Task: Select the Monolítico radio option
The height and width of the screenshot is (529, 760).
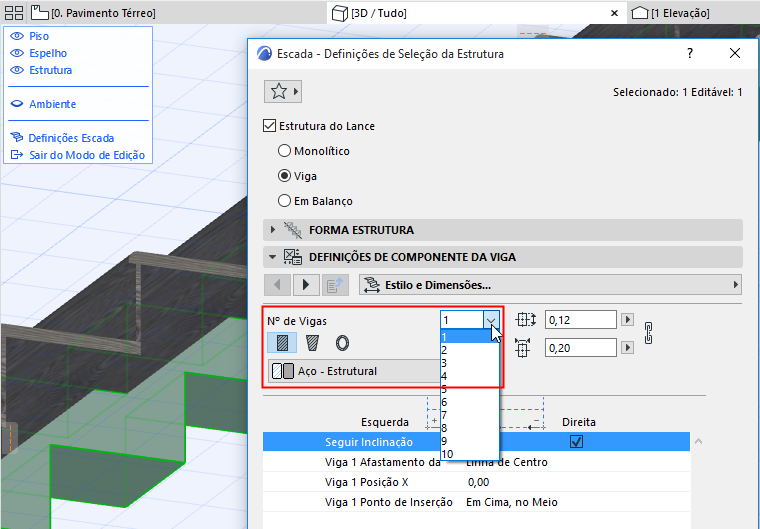Action: point(284,151)
